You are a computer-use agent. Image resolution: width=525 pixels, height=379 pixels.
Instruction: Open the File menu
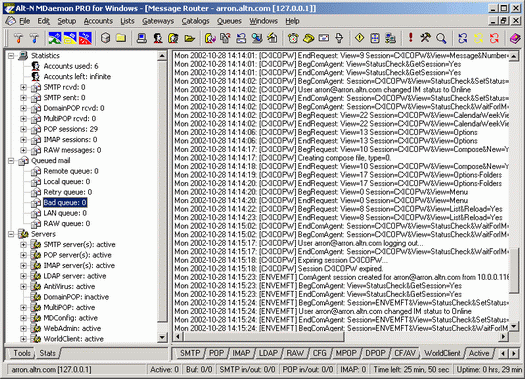pyautogui.click(x=24, y=21)
